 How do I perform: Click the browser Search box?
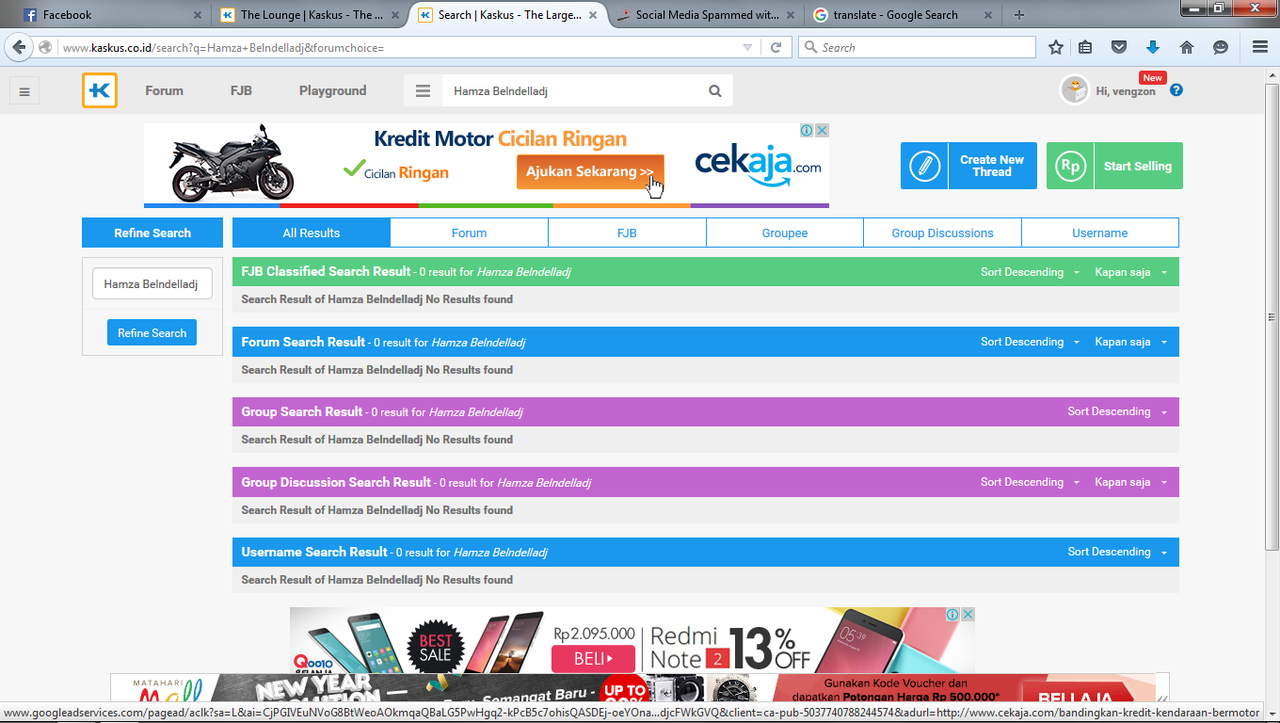tap(917, 47)
